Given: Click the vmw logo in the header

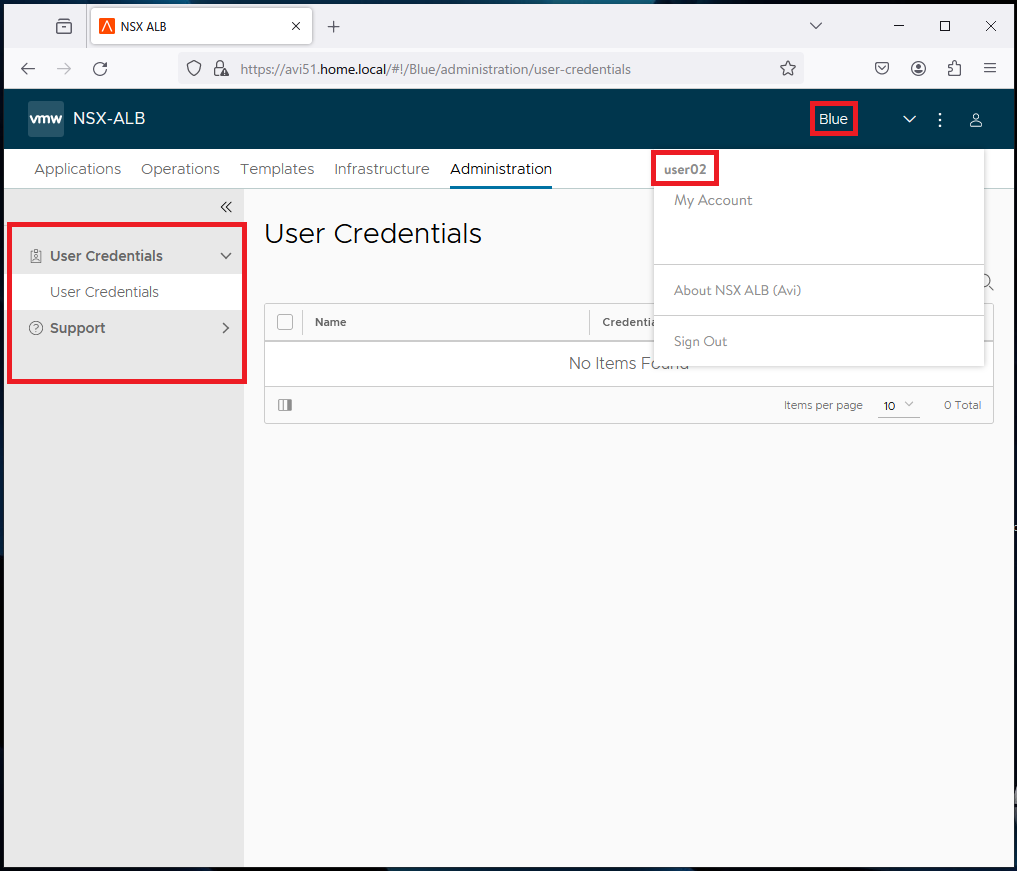Looking at the screenshot, I should tap(46, 119).
